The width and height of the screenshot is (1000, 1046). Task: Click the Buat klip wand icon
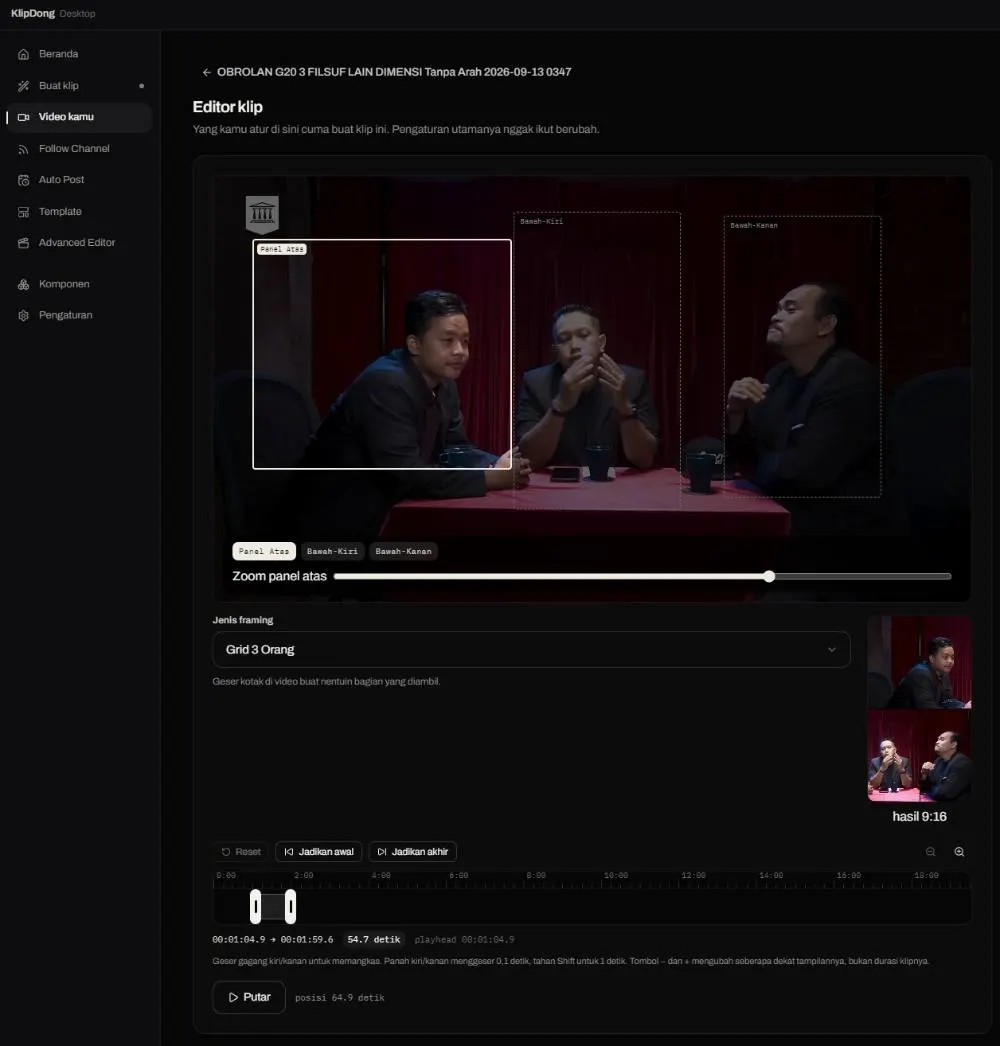(23, 85)
